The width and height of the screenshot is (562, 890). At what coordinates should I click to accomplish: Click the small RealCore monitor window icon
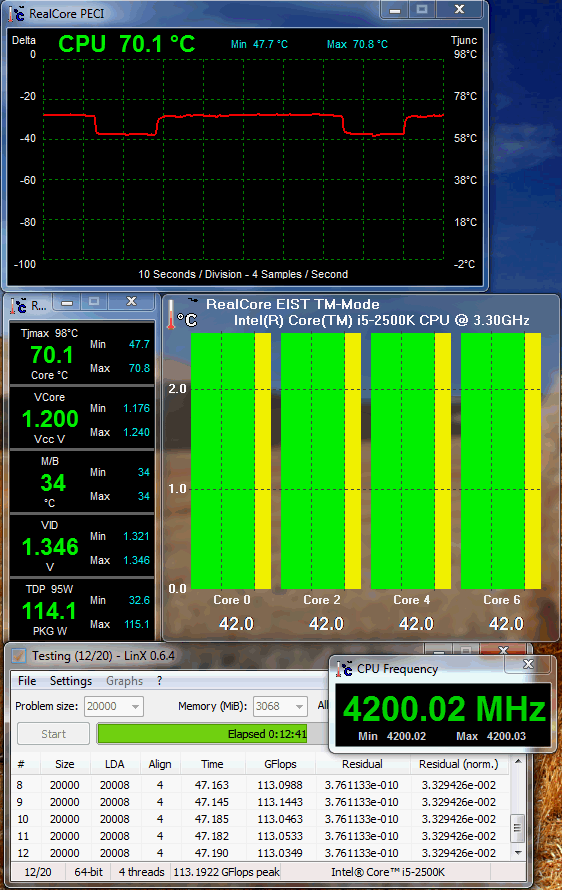[x=18, y=305]
